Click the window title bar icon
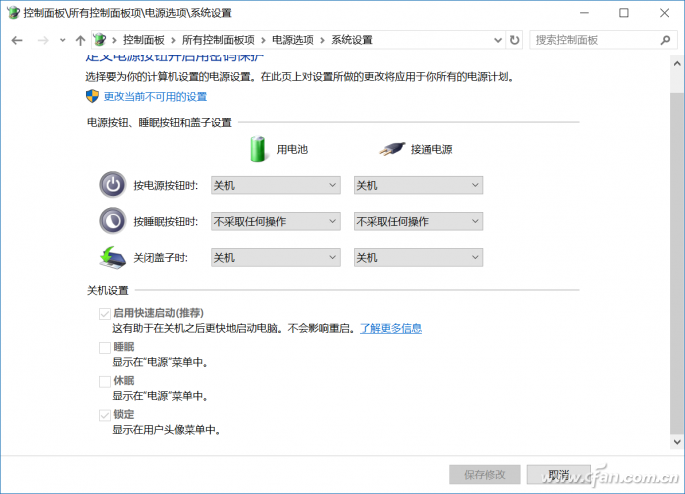The width and height of the screenshot is (685, 494). [13, 13]
